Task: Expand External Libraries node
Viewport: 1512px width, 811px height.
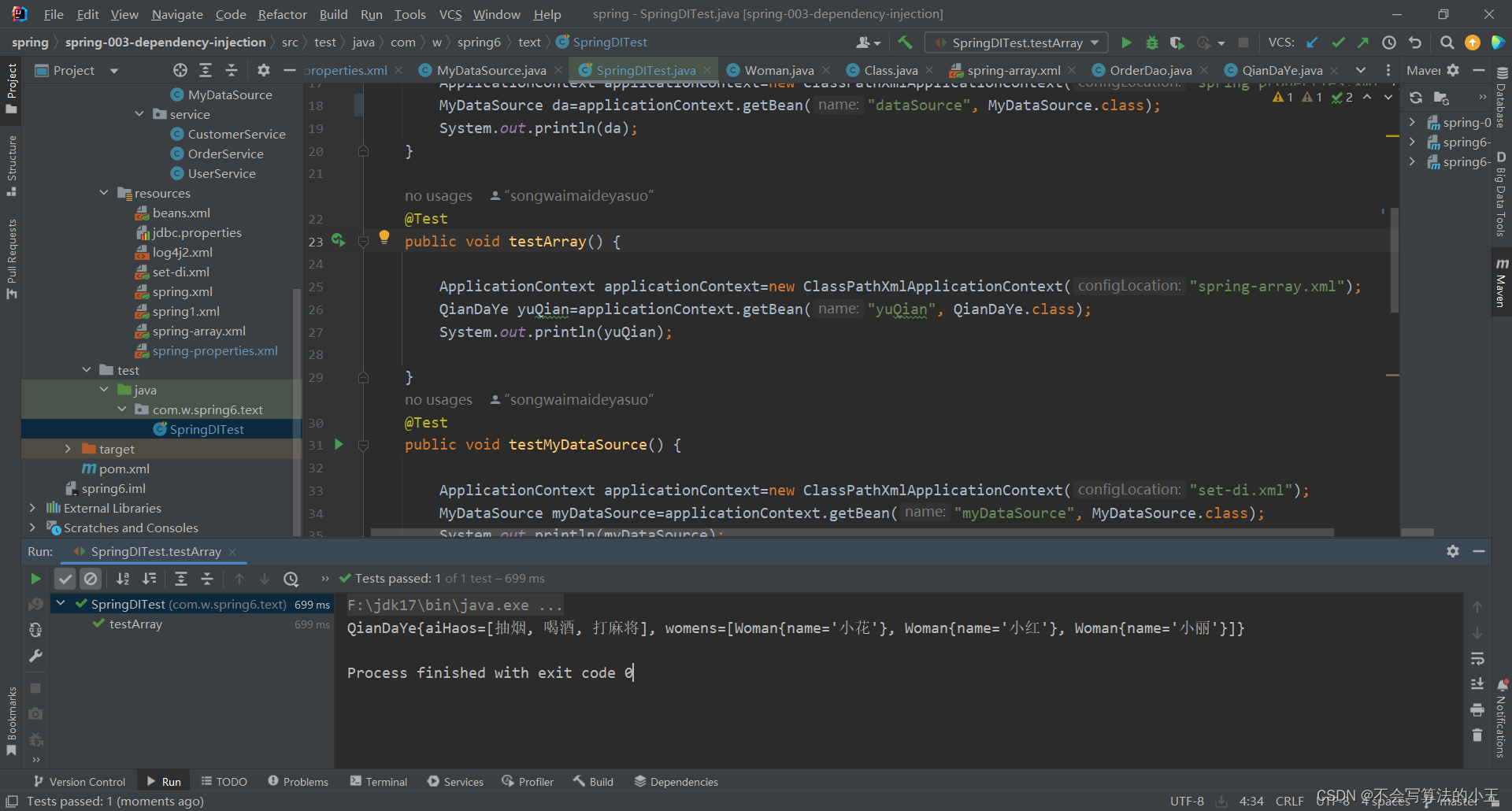Action: click(32, 508)
